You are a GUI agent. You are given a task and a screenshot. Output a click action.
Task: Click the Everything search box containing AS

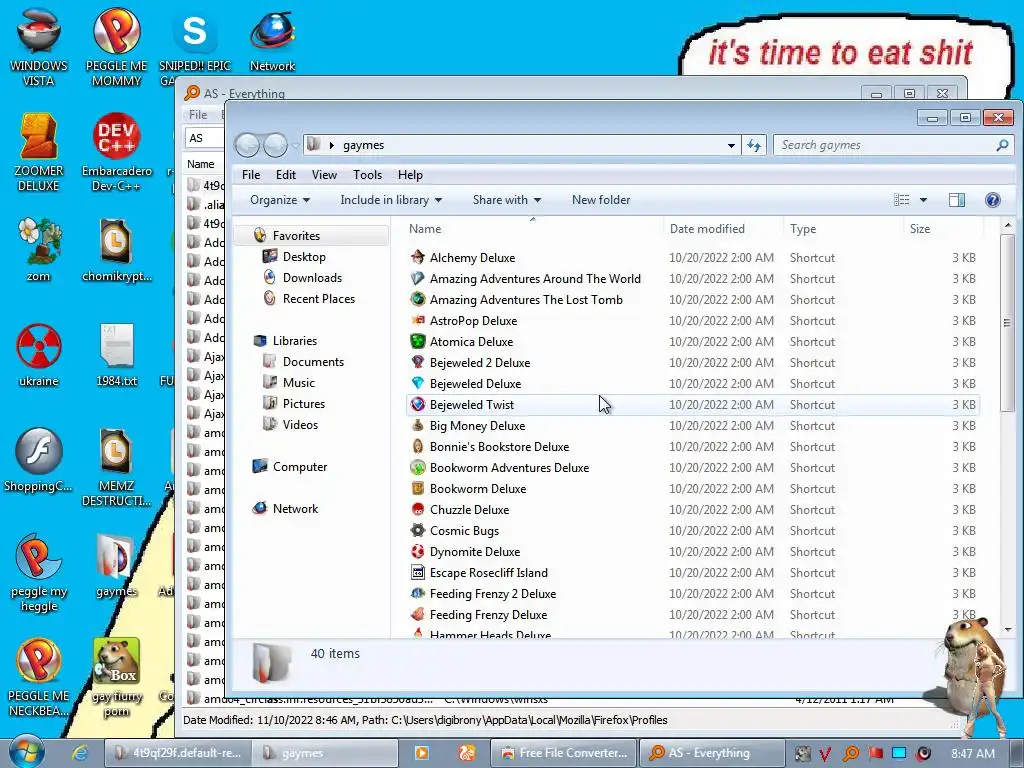coord(204,138)
